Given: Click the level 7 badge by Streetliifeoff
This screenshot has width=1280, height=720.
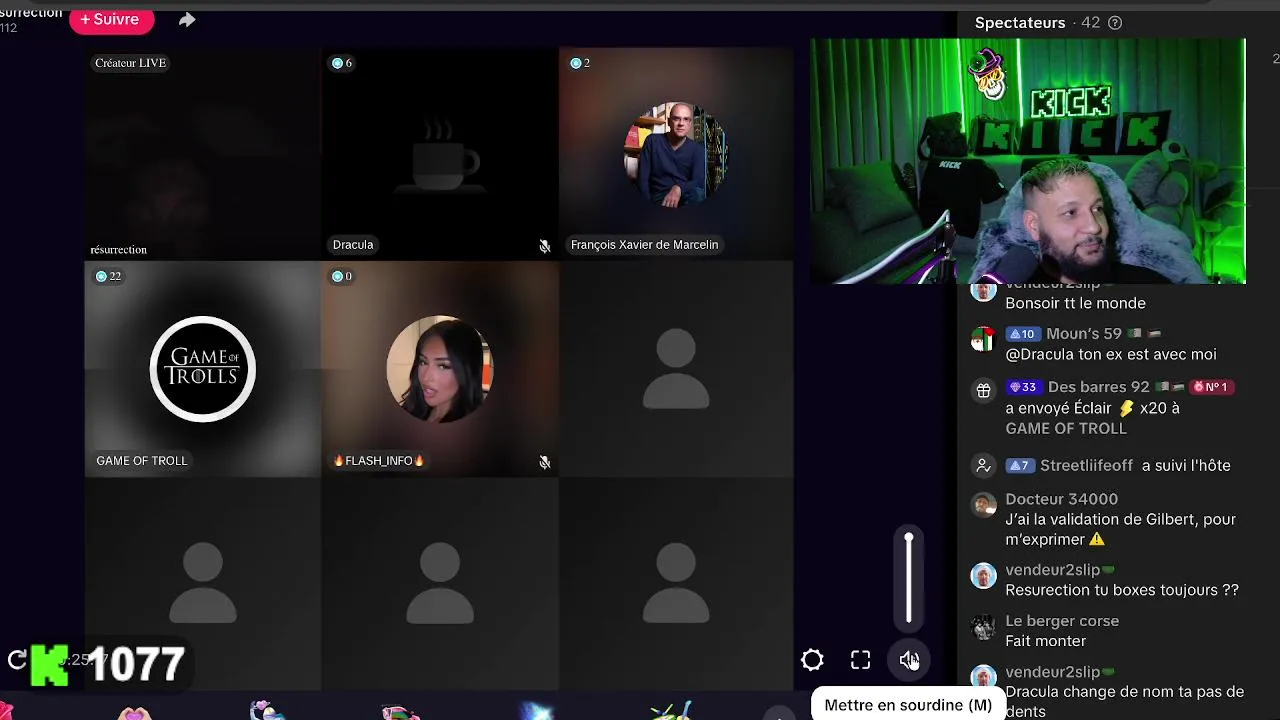Looking at the screenshot, I should pyautogui.click(x=1019, y=466).
